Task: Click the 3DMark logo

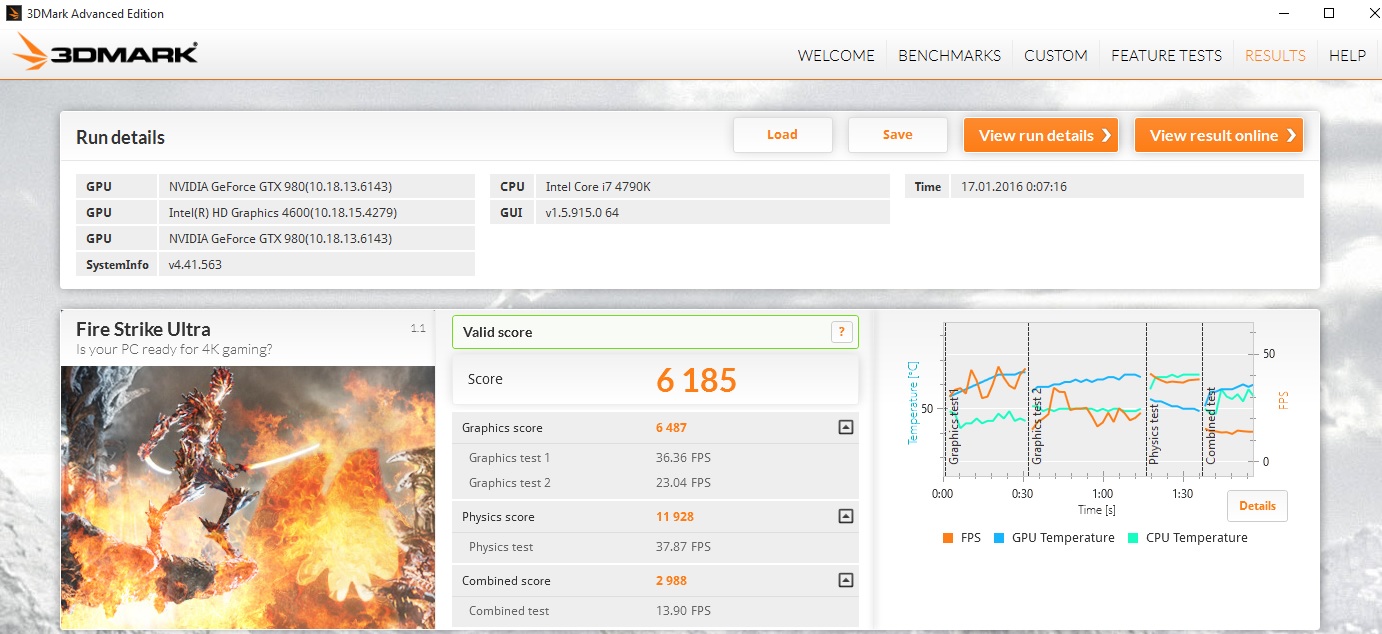Action: coord(106,53)
